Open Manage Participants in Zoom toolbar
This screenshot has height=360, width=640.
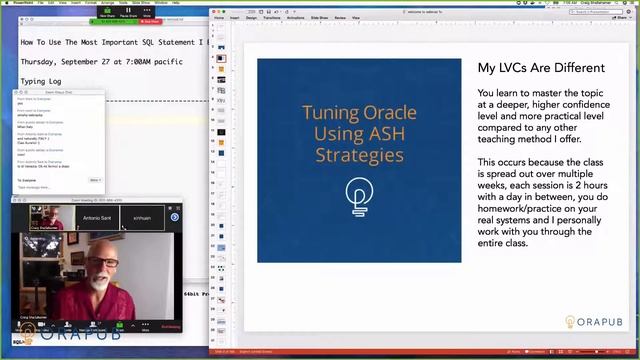point(93,326)
